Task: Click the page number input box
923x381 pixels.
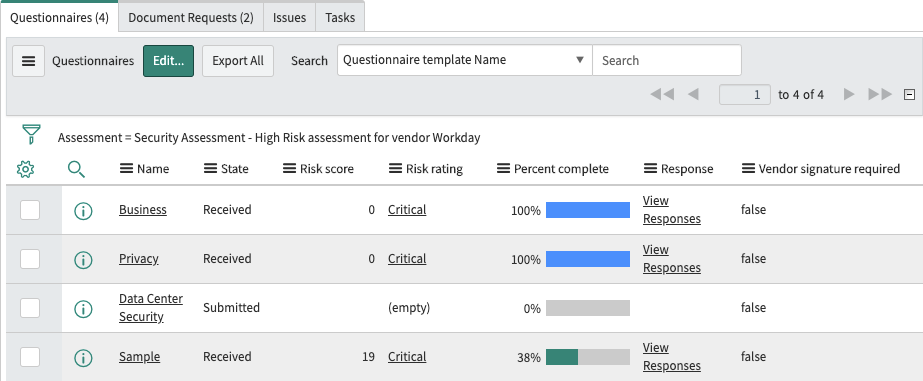Action: 745,94
